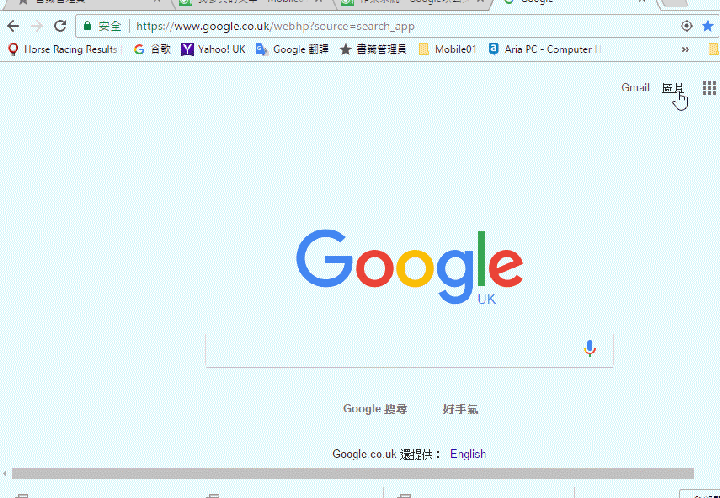Open the Mobile01 bookmark folder

(x=448, y=49)
